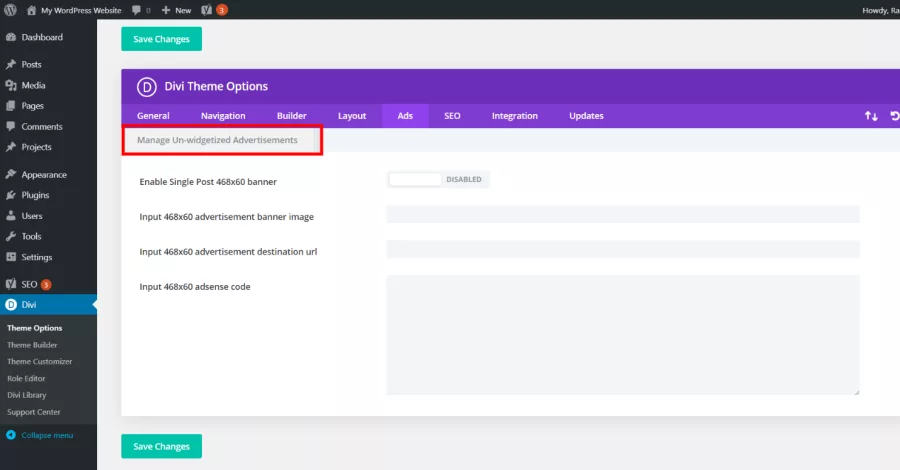Switch to the Builder tab
The image size is (900, 470).
(292, 116)
